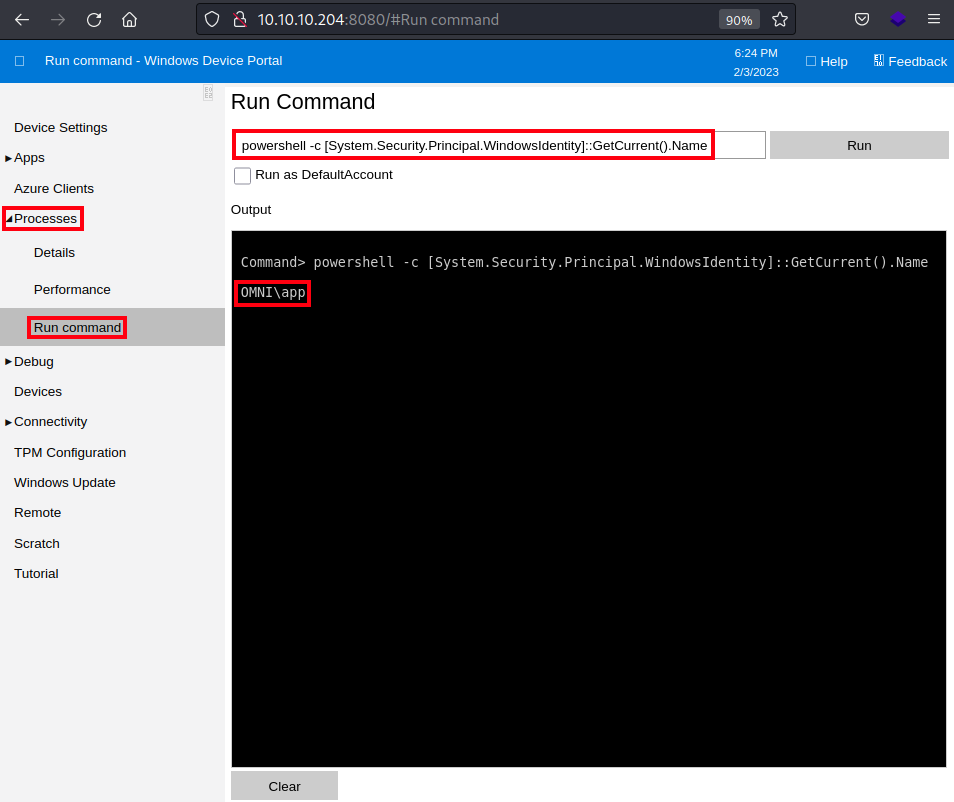954x802 pixels.
Task: Open process Details page
Action: coord(54,253)
